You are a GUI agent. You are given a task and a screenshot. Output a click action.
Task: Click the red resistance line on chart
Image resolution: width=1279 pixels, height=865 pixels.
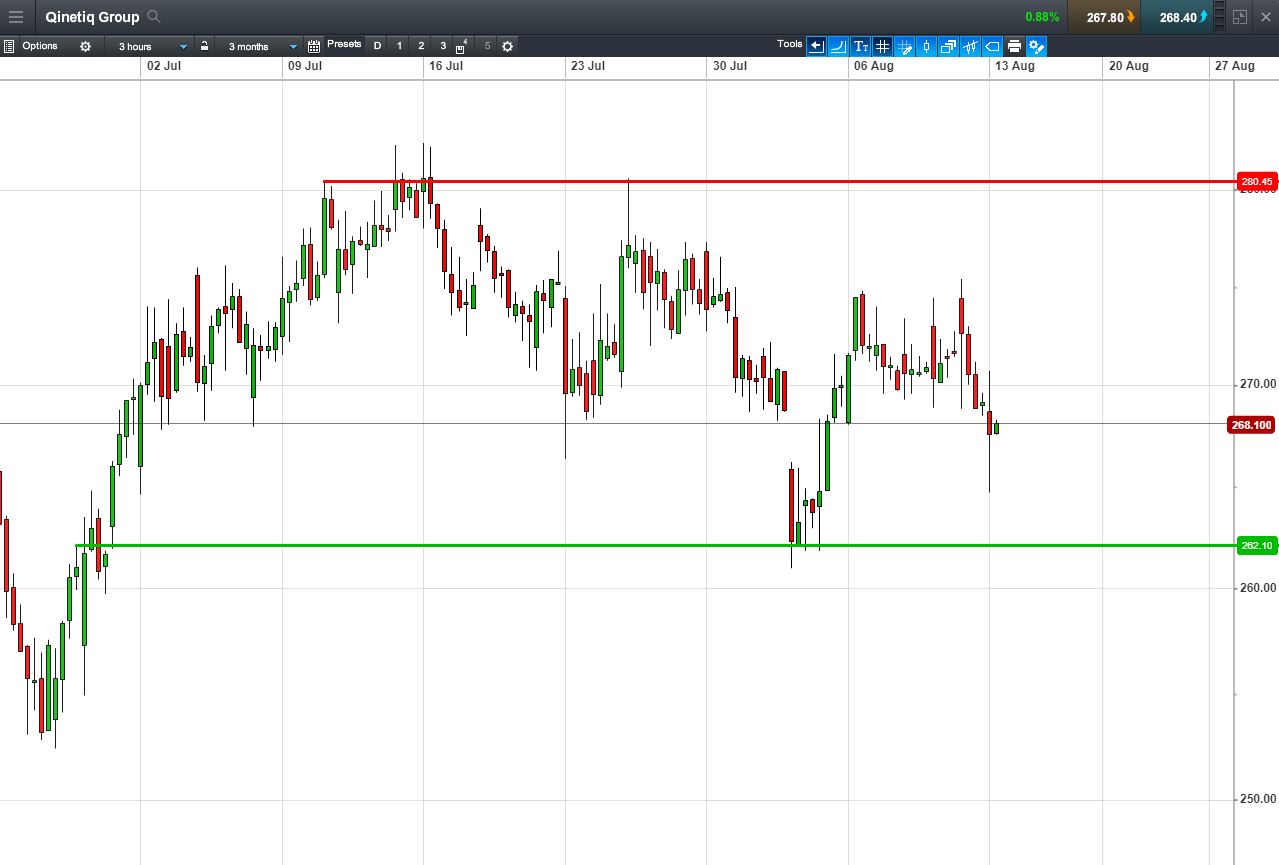pyautogui.click(x=780, y=182)
